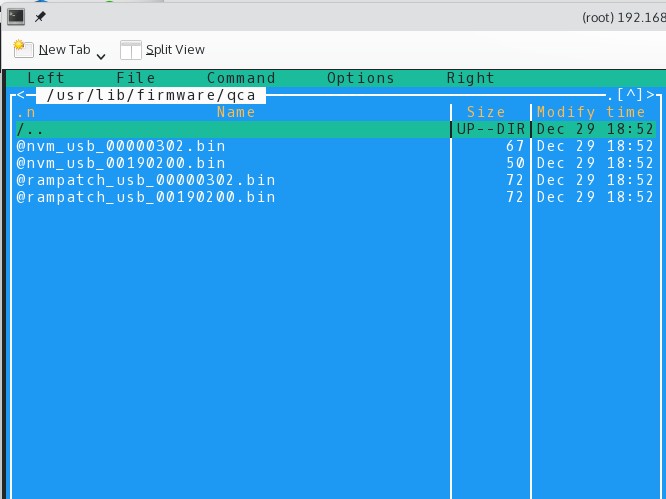
Task: Click the .n sort order indicator
Action: click(26, 112)
